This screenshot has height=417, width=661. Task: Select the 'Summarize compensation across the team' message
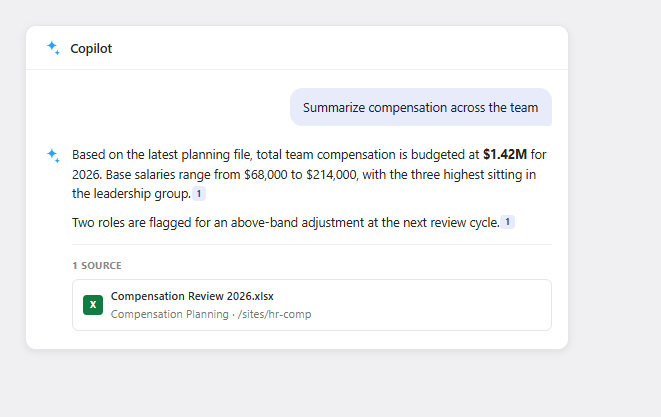(x=421, y=107)
